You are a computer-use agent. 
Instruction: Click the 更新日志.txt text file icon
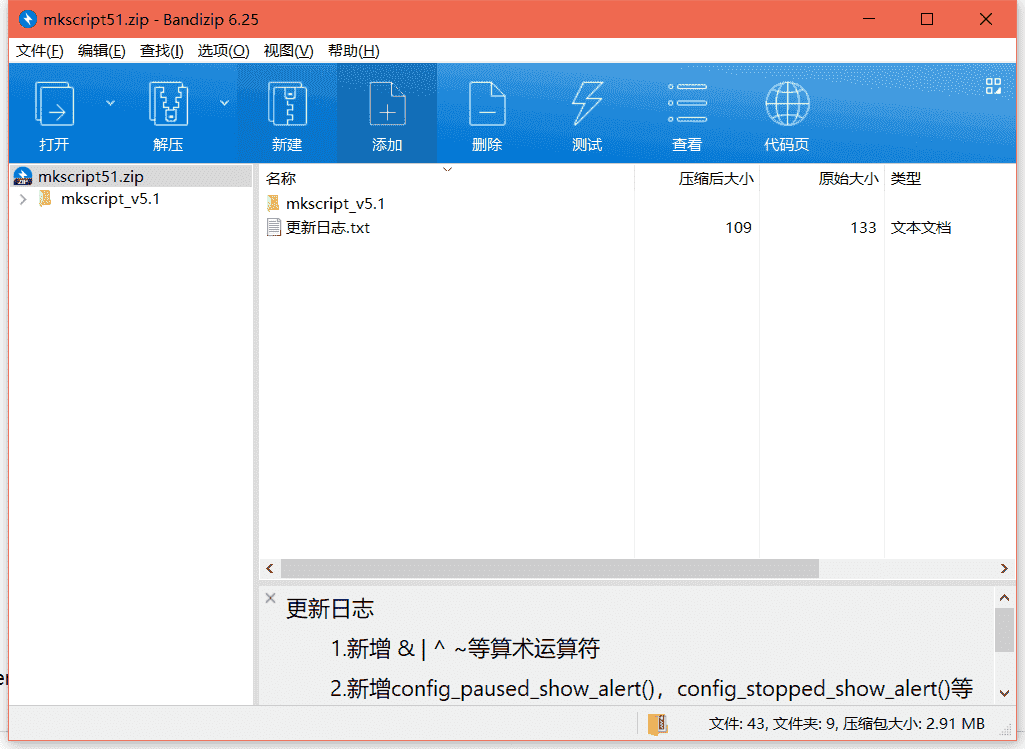click(274, 227)
